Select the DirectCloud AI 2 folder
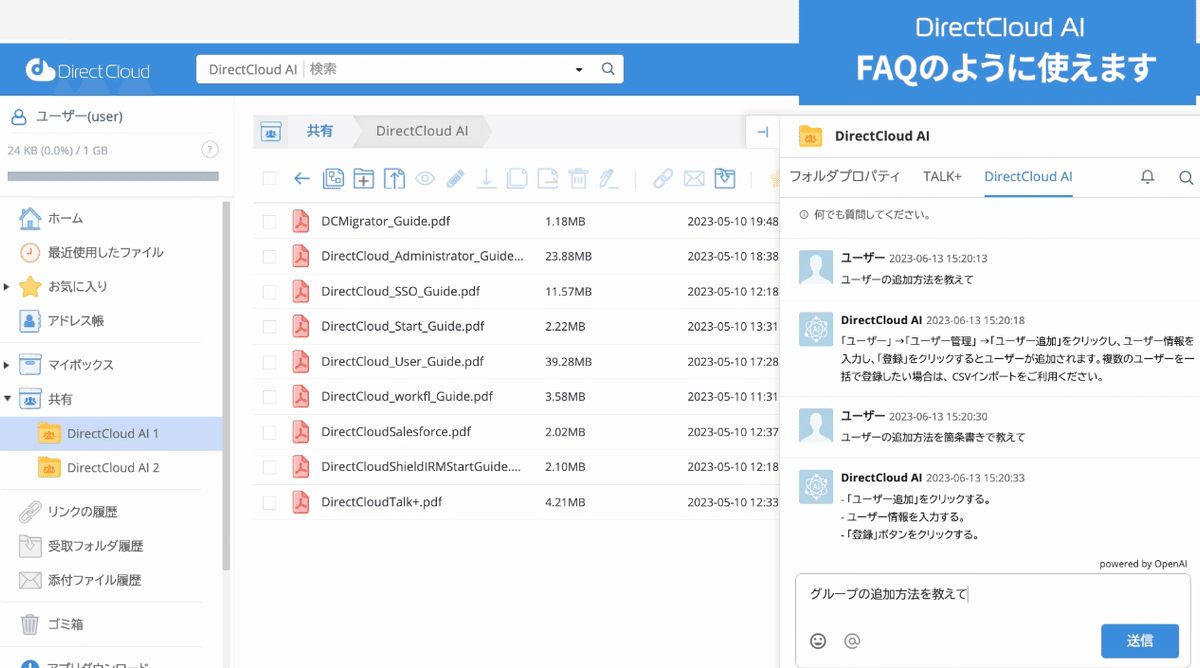 pos(141,467)
